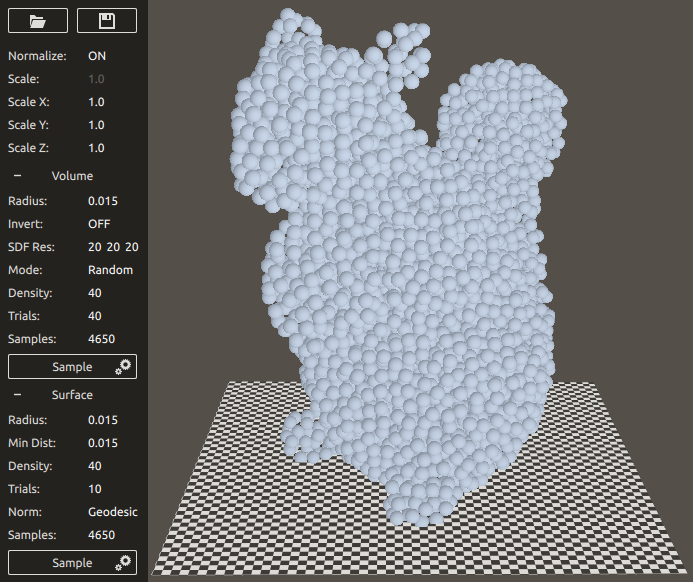Click the sampled sphere model in viewport
The image size is (693, 582).
(x=398, y=265)
